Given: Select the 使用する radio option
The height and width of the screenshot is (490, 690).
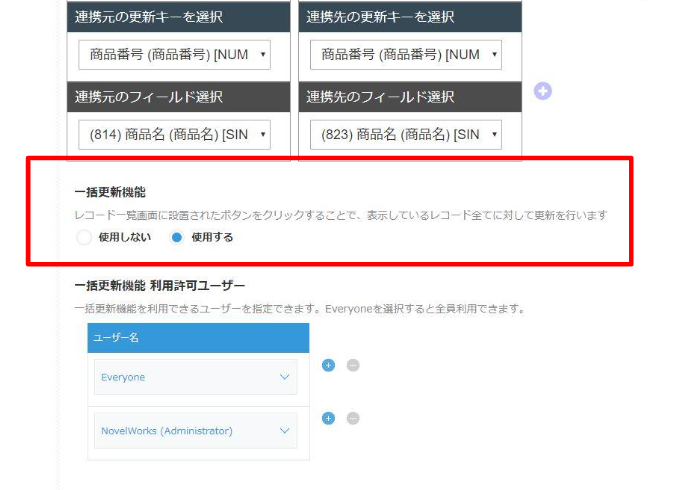Looking at the screenshot, I should [176, 238].
